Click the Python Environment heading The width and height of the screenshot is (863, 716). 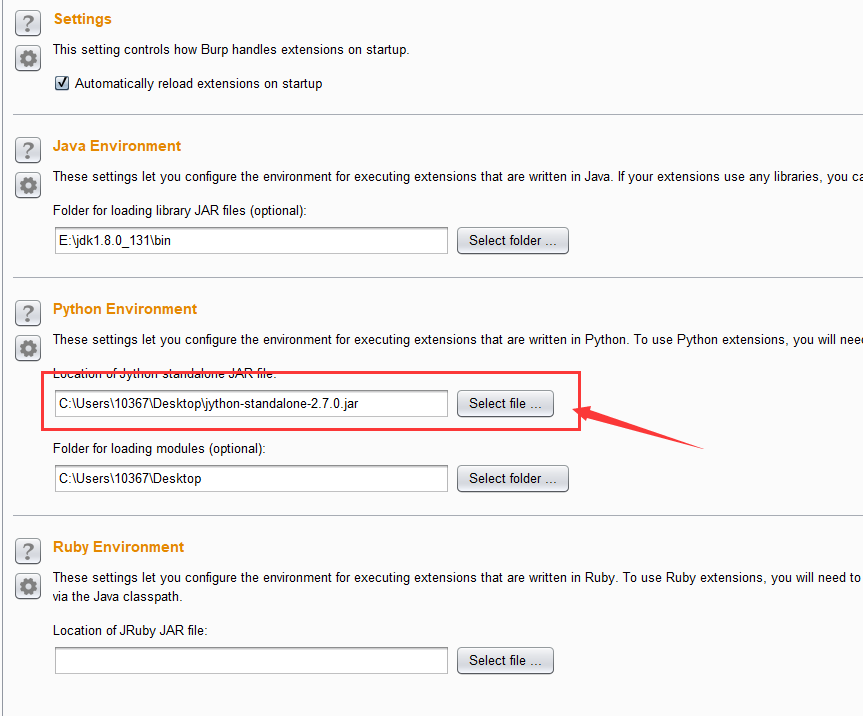click(125, 309)
